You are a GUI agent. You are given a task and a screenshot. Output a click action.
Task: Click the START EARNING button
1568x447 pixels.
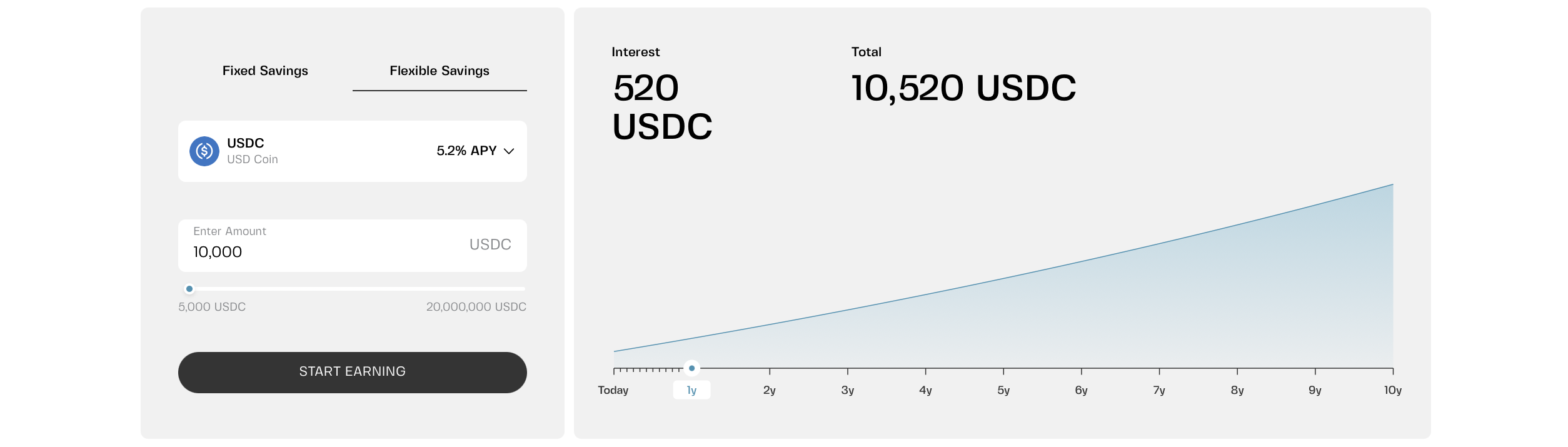coord(353,373)
